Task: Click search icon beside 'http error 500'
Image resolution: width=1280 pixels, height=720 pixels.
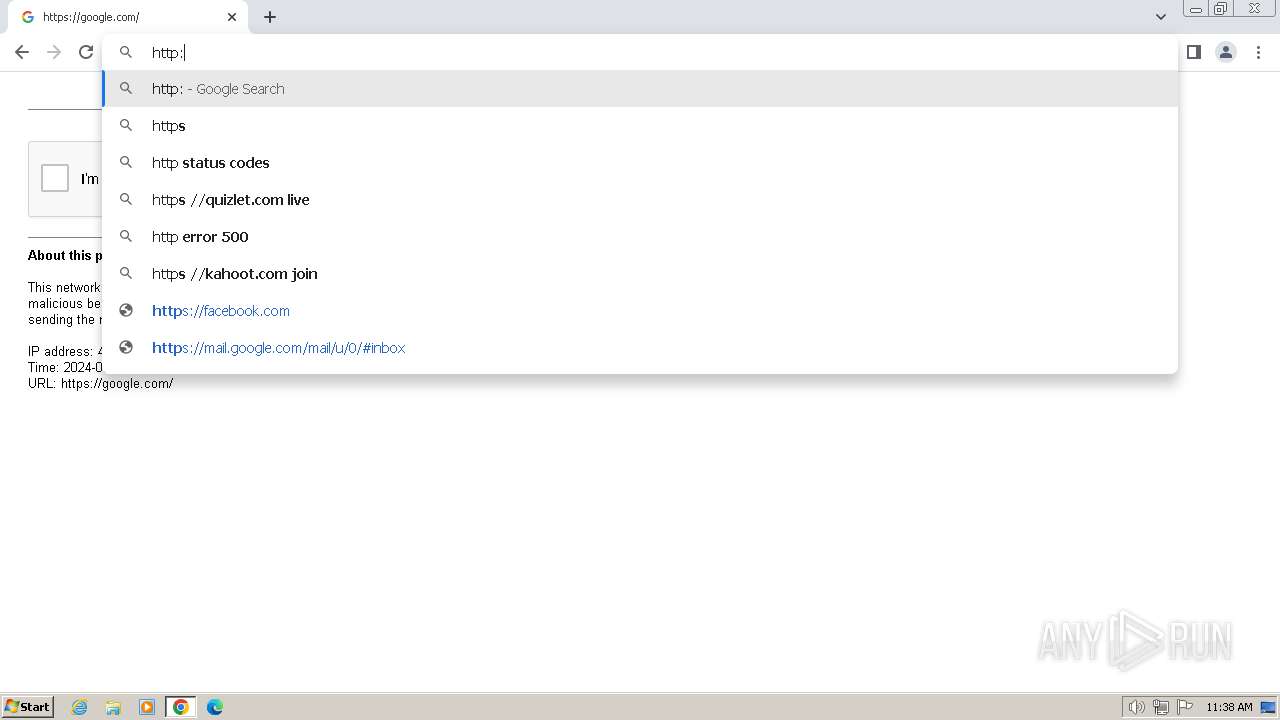Action: (x=126, y=236)
